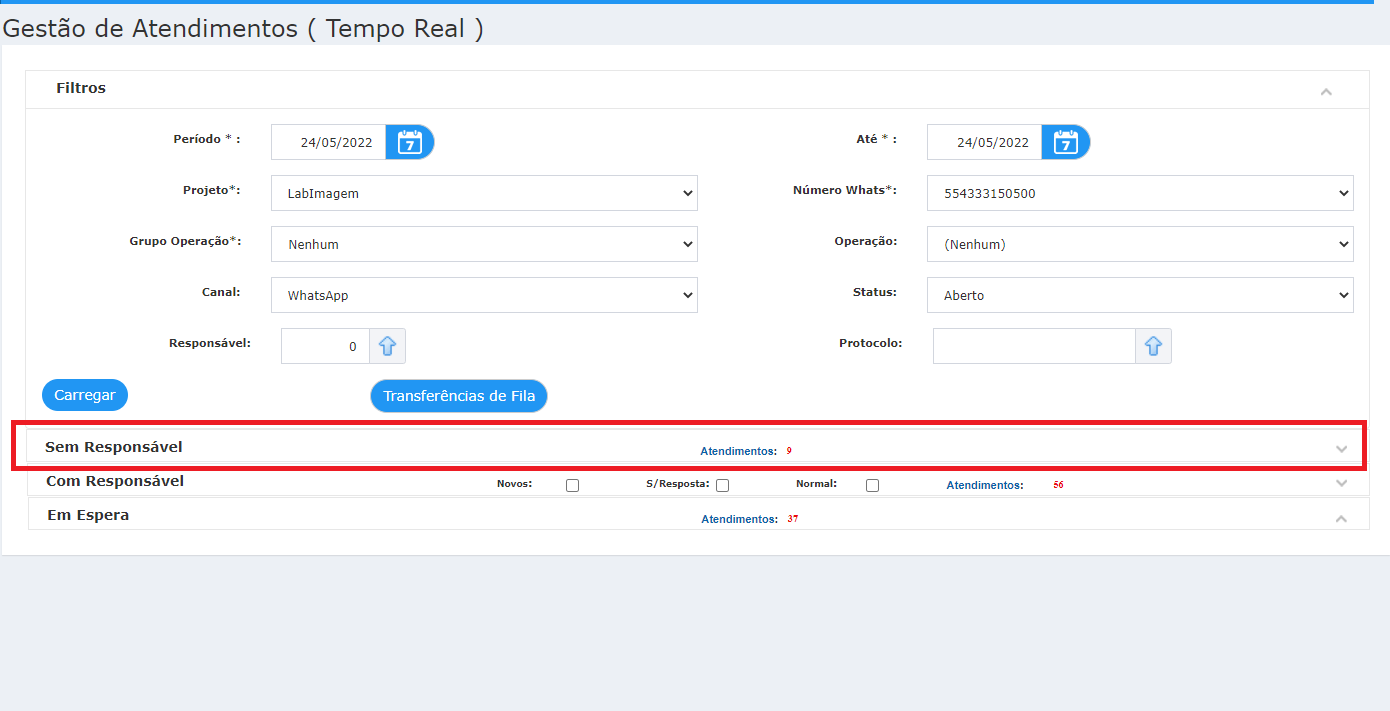Viewport: 1390px width, 711px height.
Task: Open the Grupo Operação dropdown
Action: click(484, 244)
